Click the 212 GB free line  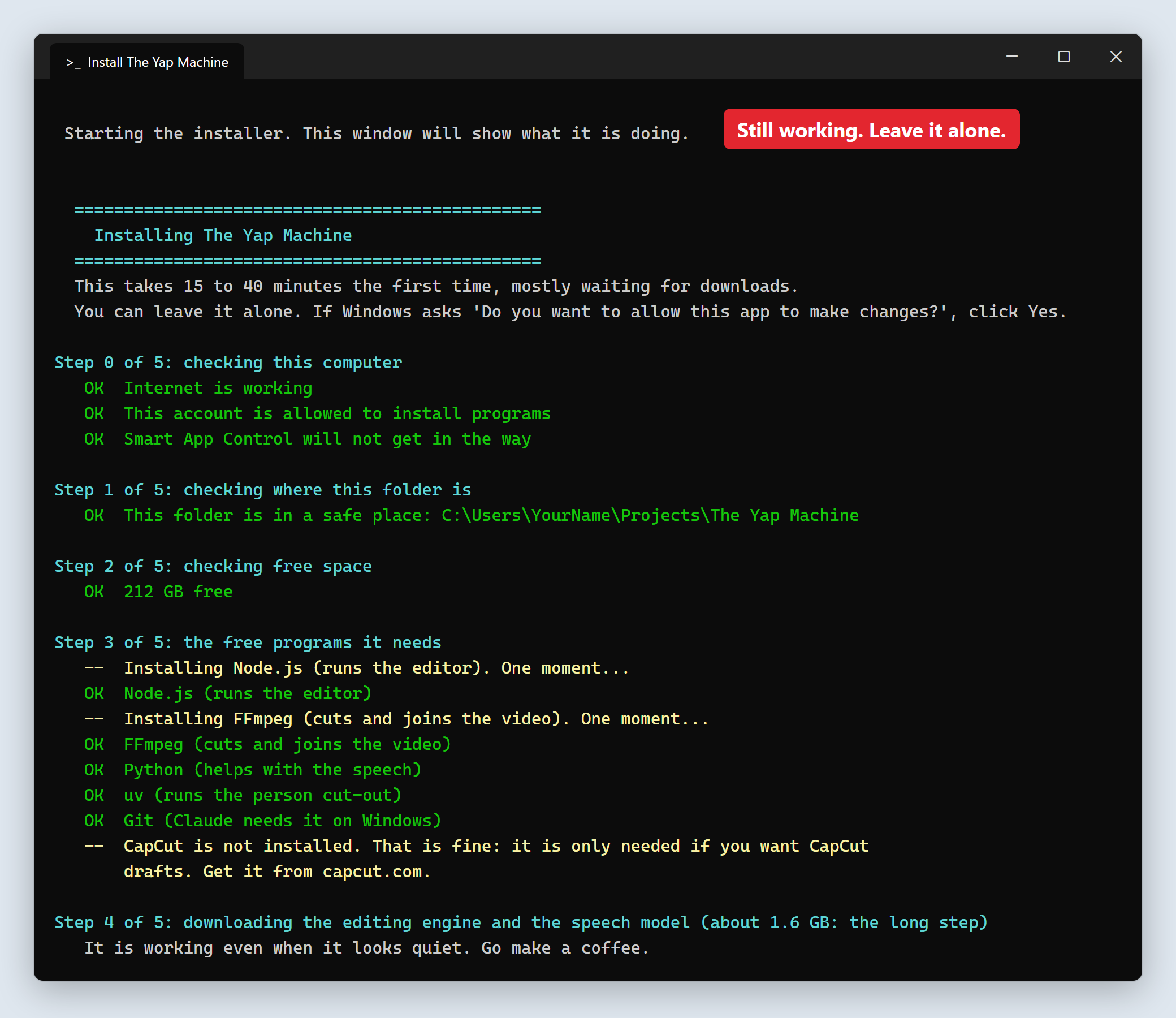pyautogui.click(x=158, y=592)
